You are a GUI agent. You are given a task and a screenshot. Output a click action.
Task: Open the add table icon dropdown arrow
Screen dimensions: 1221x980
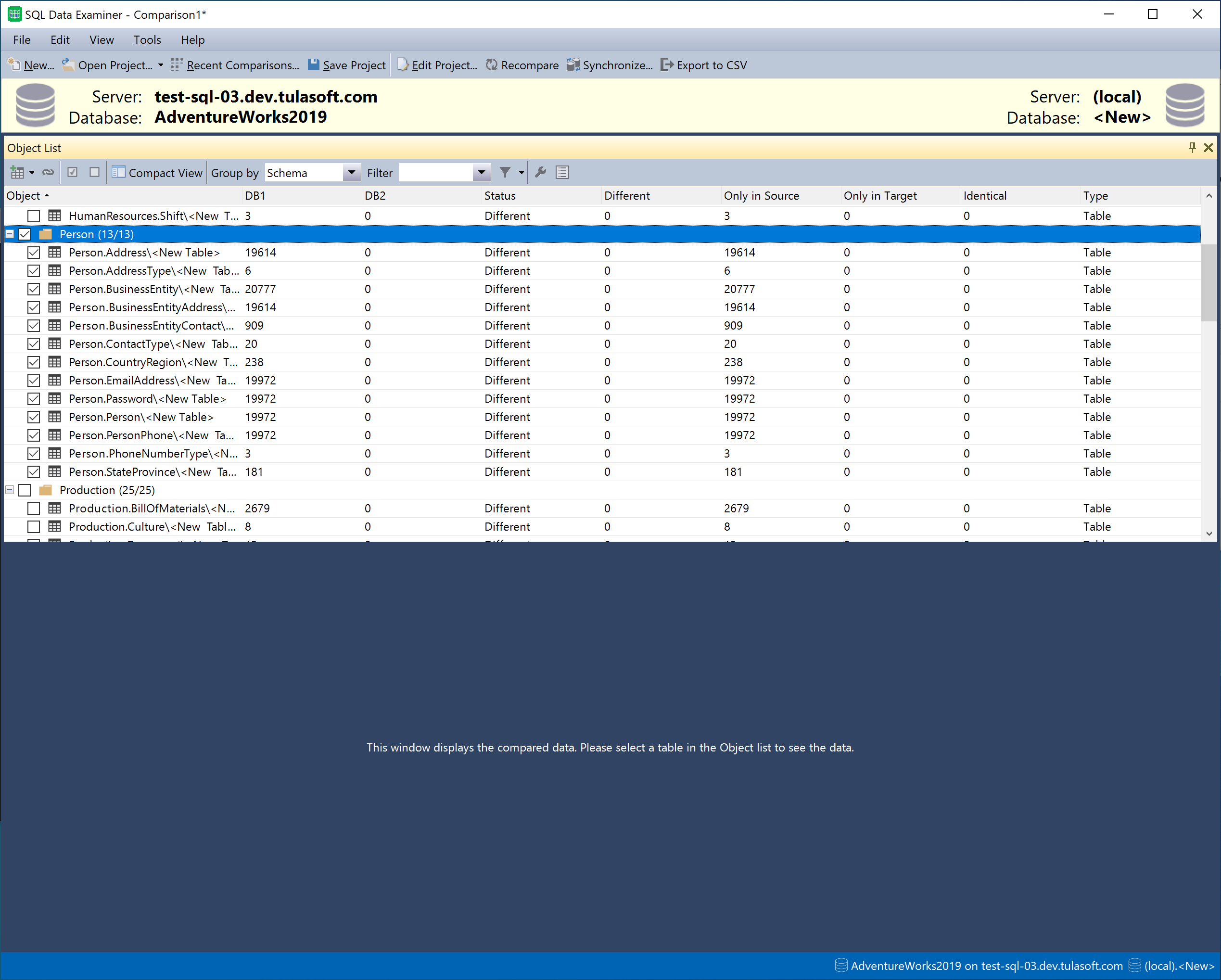[32, 172]
